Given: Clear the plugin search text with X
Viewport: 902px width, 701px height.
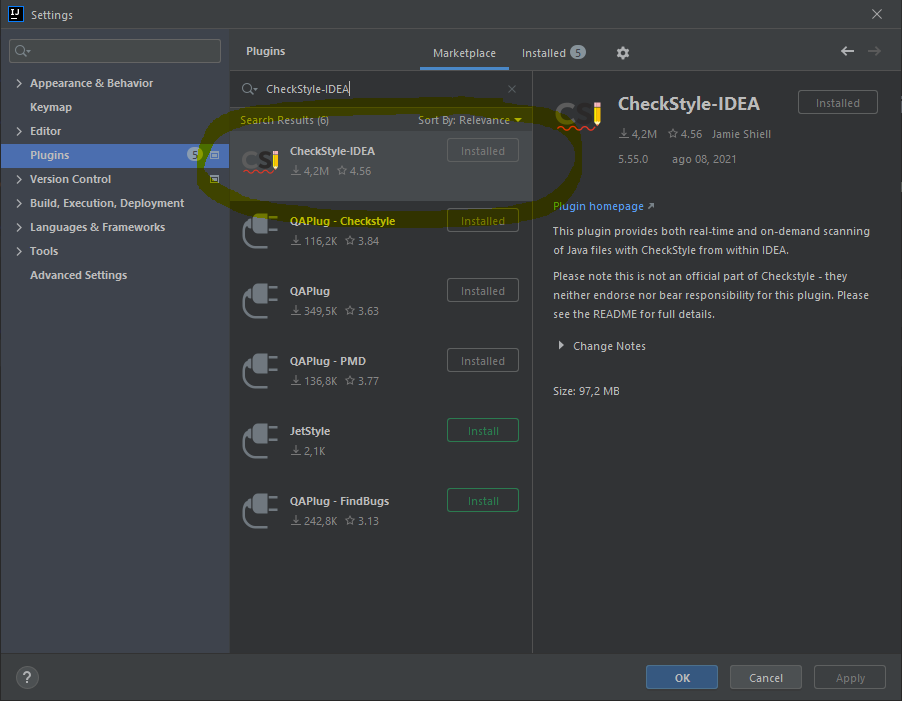Looking at the screenshot, I should click(512, 89).
